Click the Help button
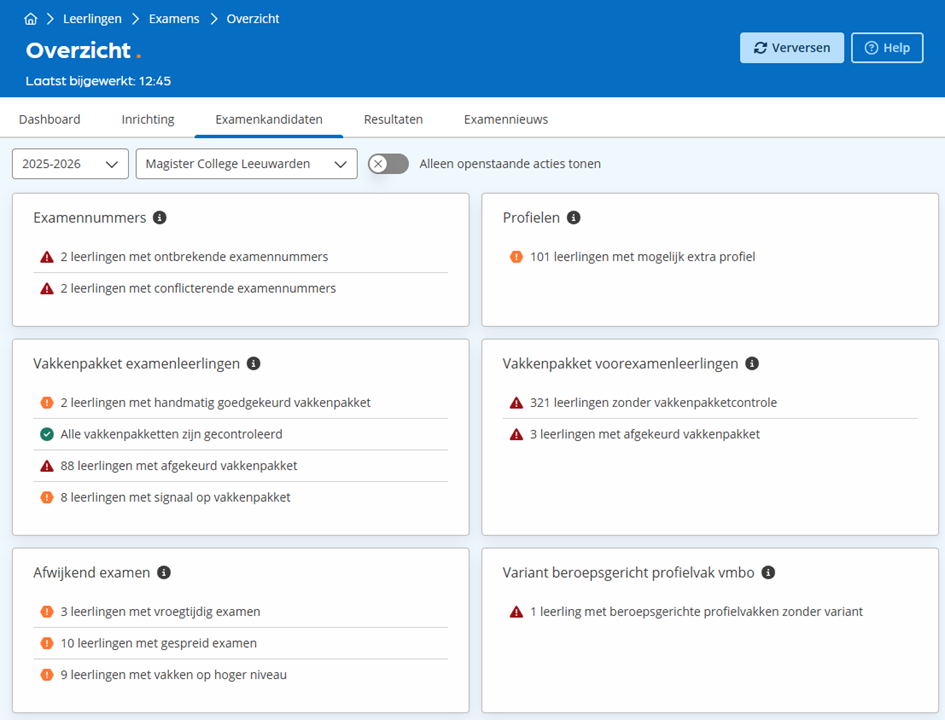This screenshot has width=945, height=720. (x=887, y=48)
